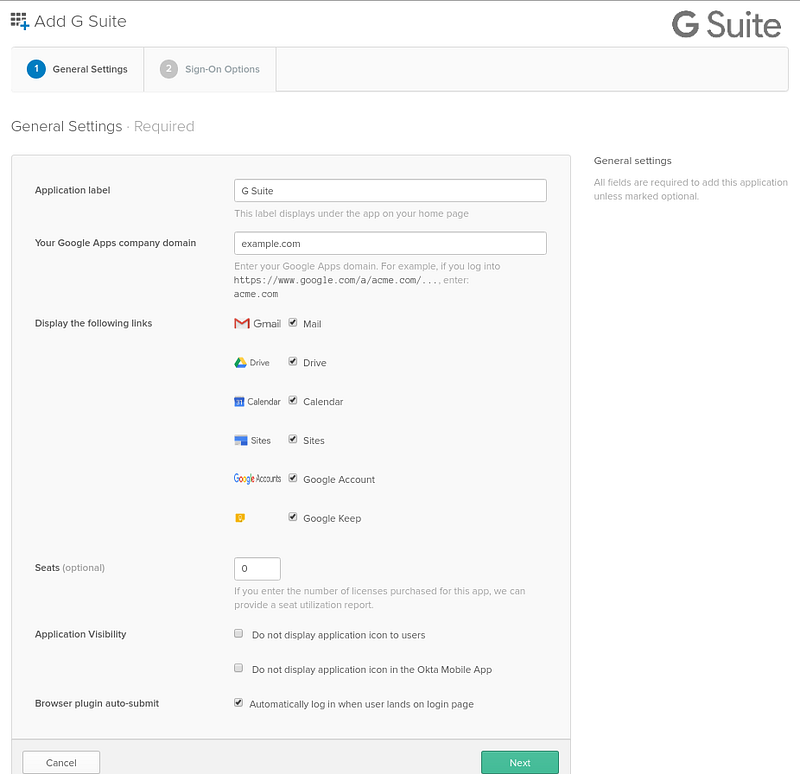Click the Add G Suite grid icon

(x=20, y=21)
